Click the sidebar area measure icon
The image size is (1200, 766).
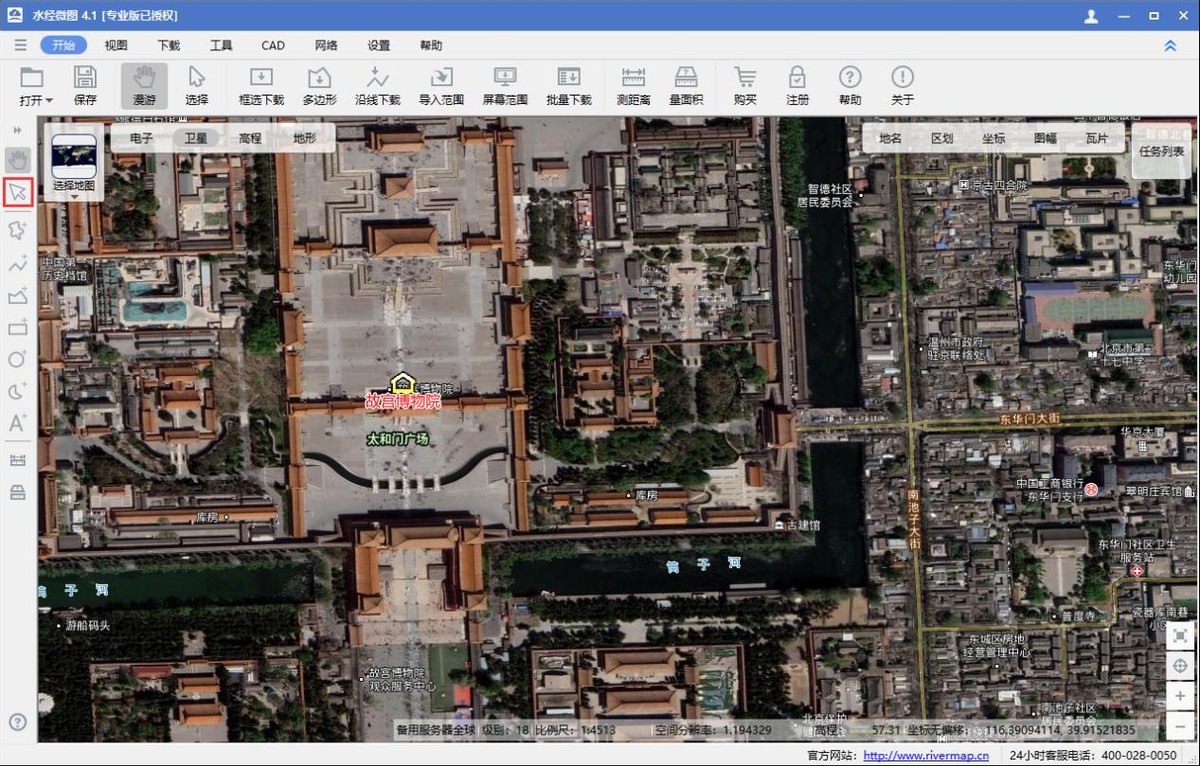click(x=18, y=492)
